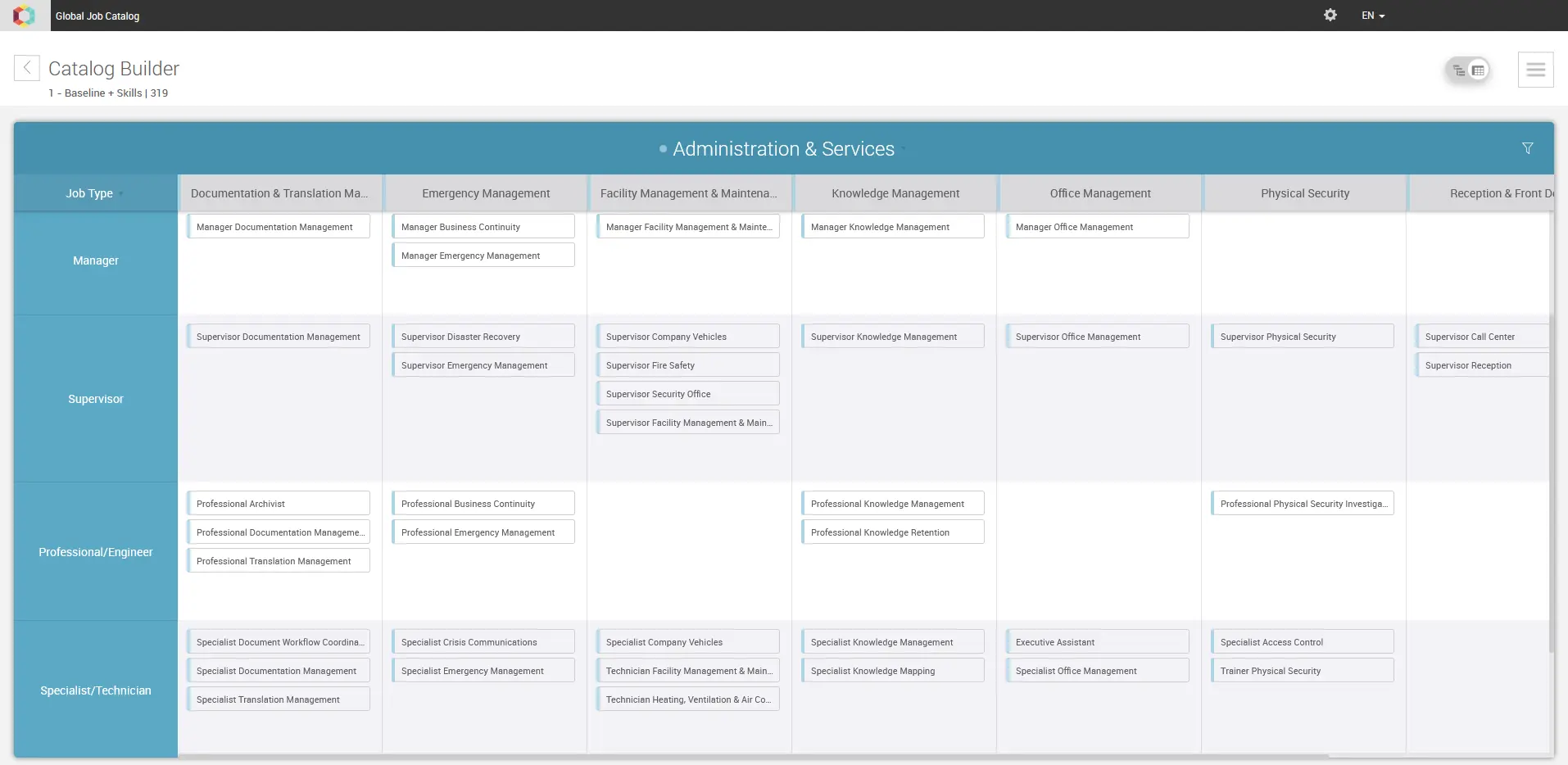This screenshot has height=765, width=1568.
Task: Open the Technician Heating, Ventilation & Air card
Action: [x=687, y=699]
